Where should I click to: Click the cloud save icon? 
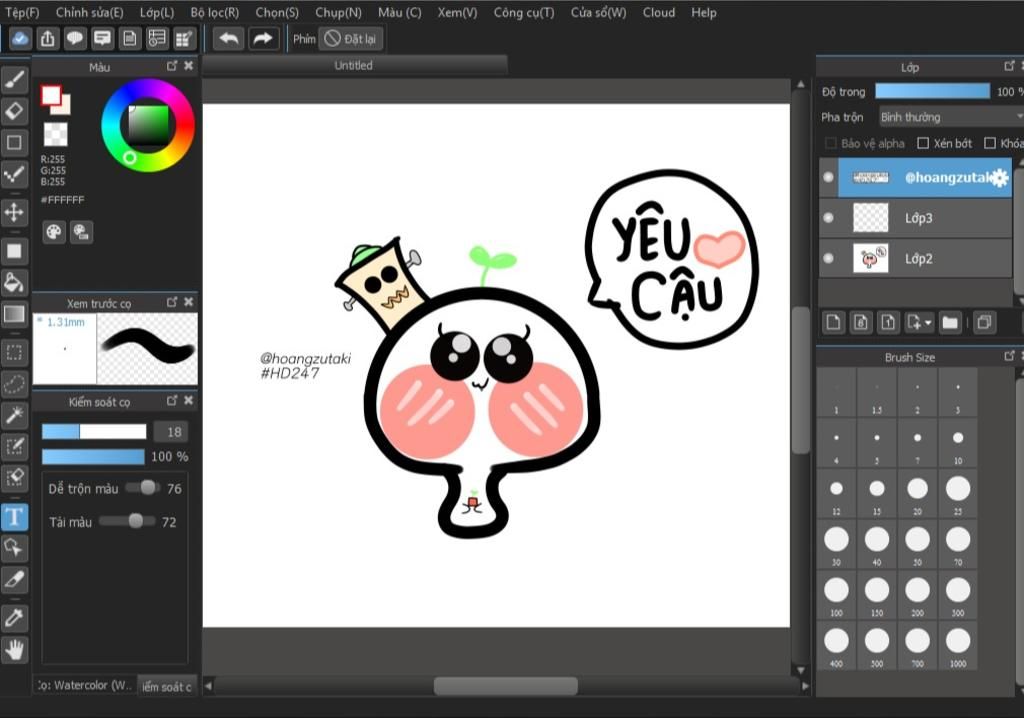coord(20,39)
